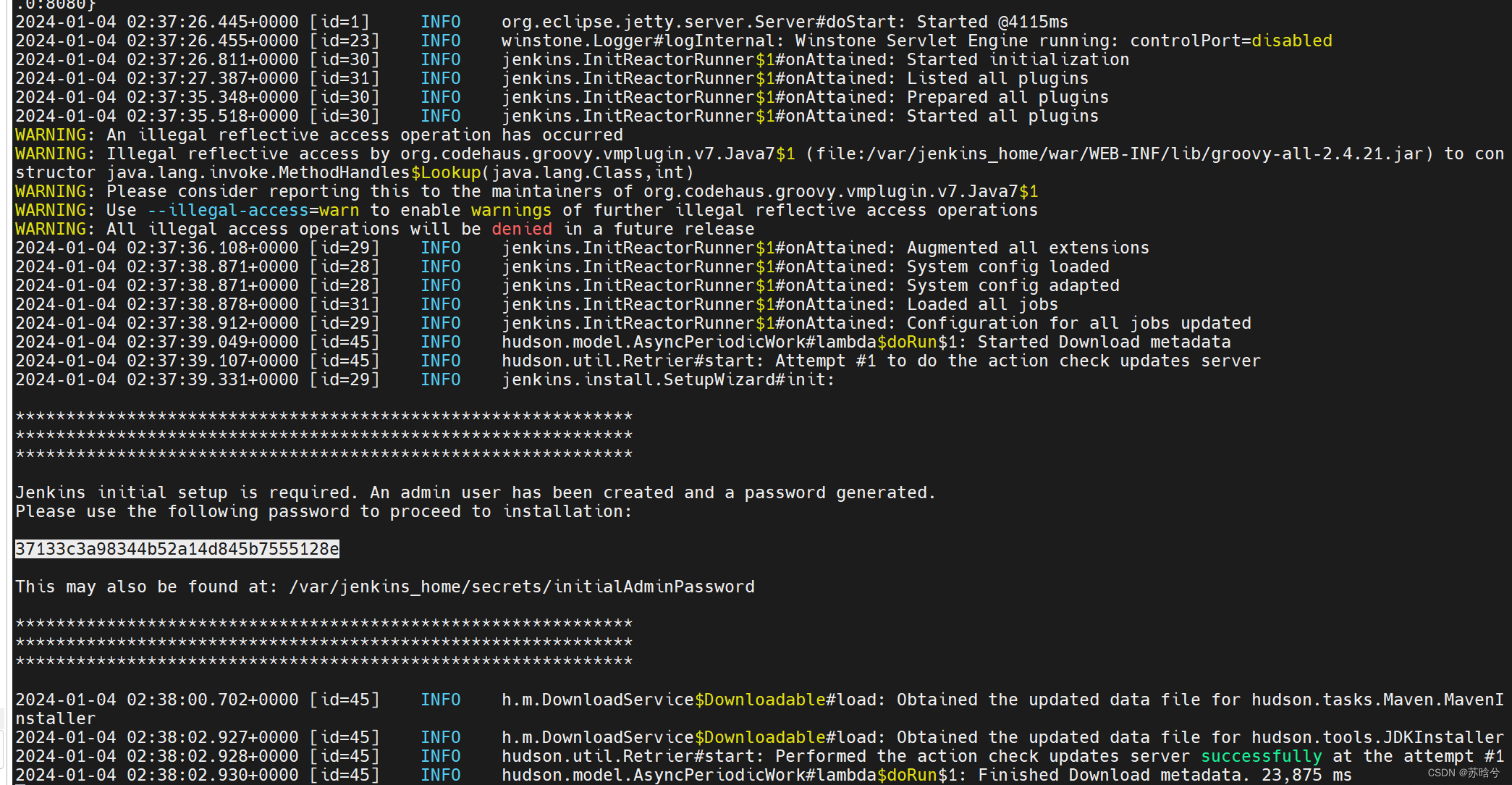This screenshot has height=785, width=1512.
Task: Click the '--illegal-access' option text
Action: [228, 210]
